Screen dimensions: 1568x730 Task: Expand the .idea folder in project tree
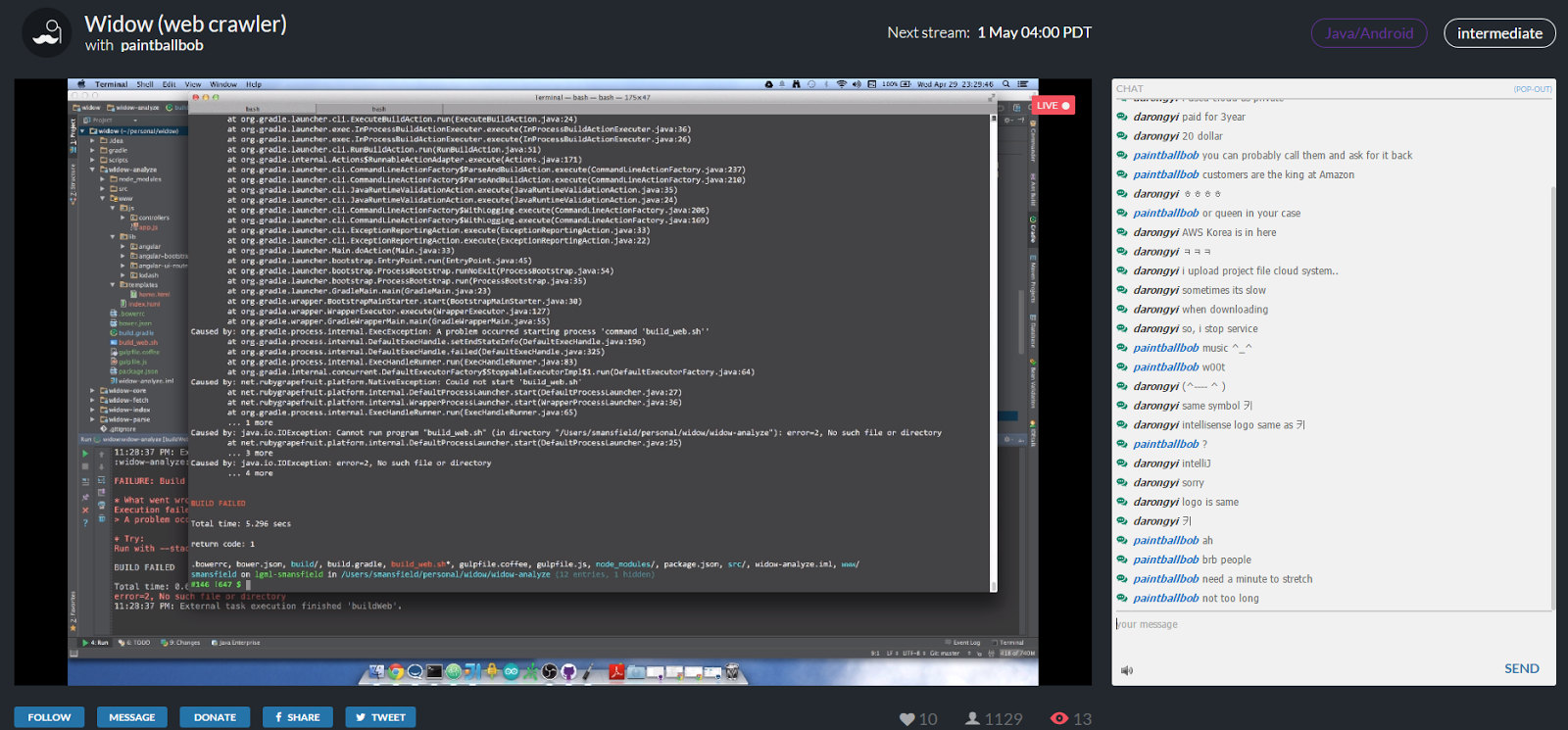tap(92, 141)
